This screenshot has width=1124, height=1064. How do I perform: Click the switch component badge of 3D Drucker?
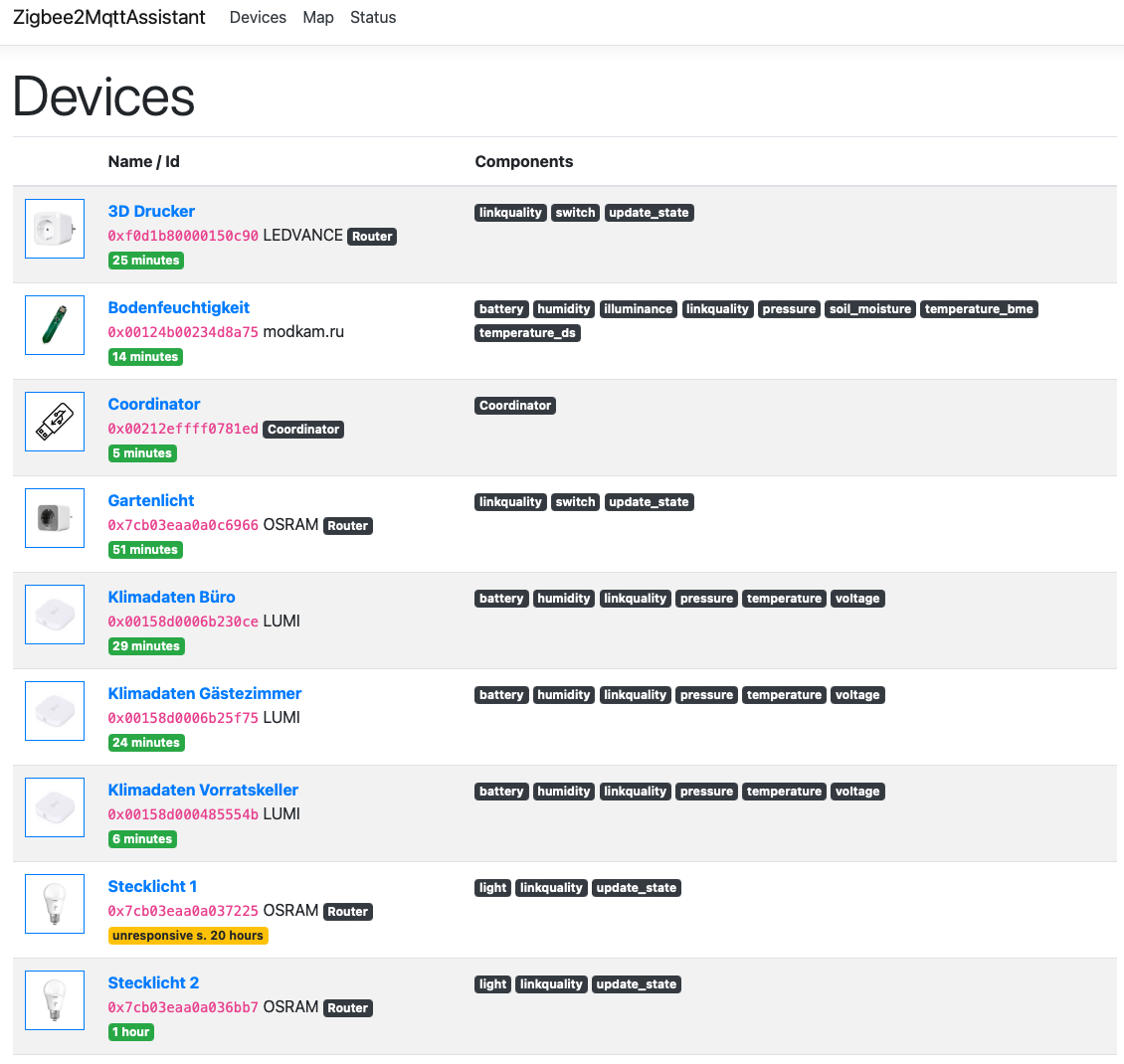click(x=575, y=212)
